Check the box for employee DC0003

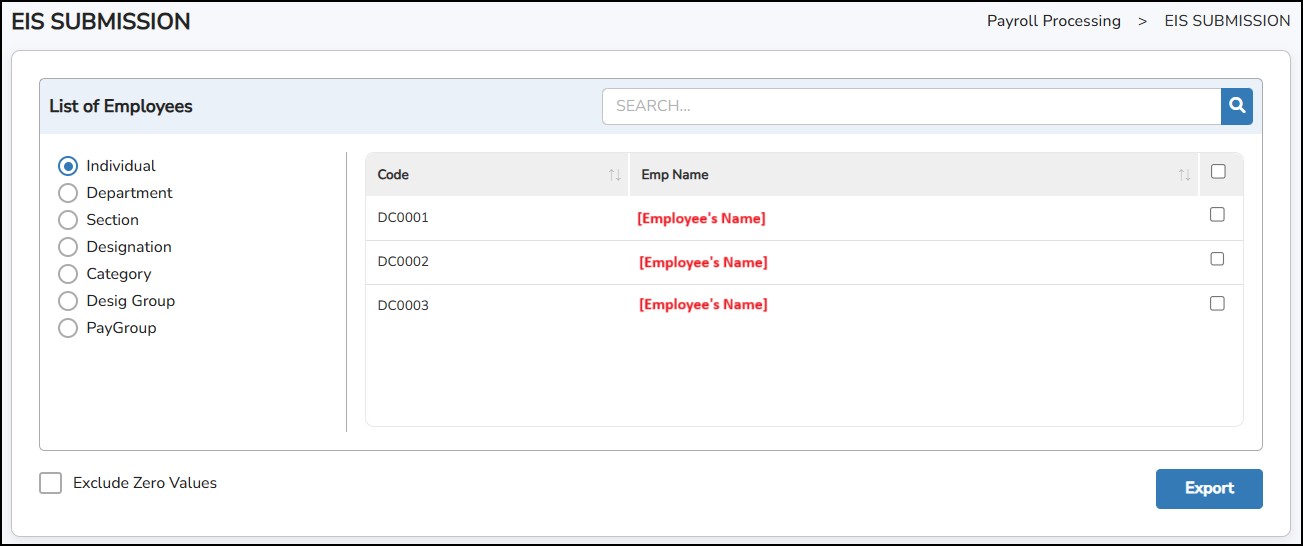[1217, 304]
